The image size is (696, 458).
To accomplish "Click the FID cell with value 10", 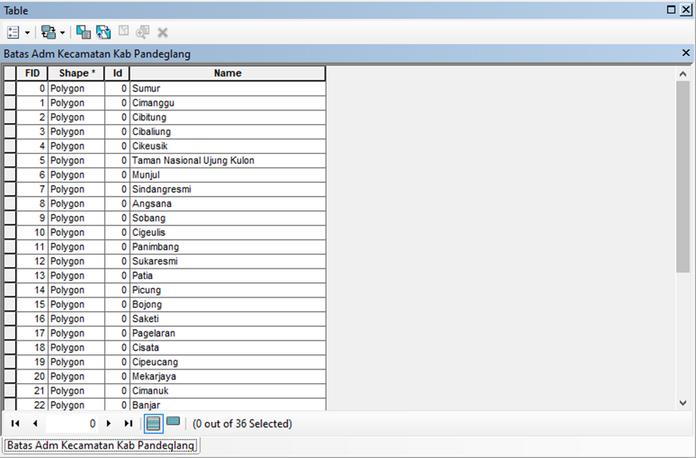I will (x=32, y=233).
